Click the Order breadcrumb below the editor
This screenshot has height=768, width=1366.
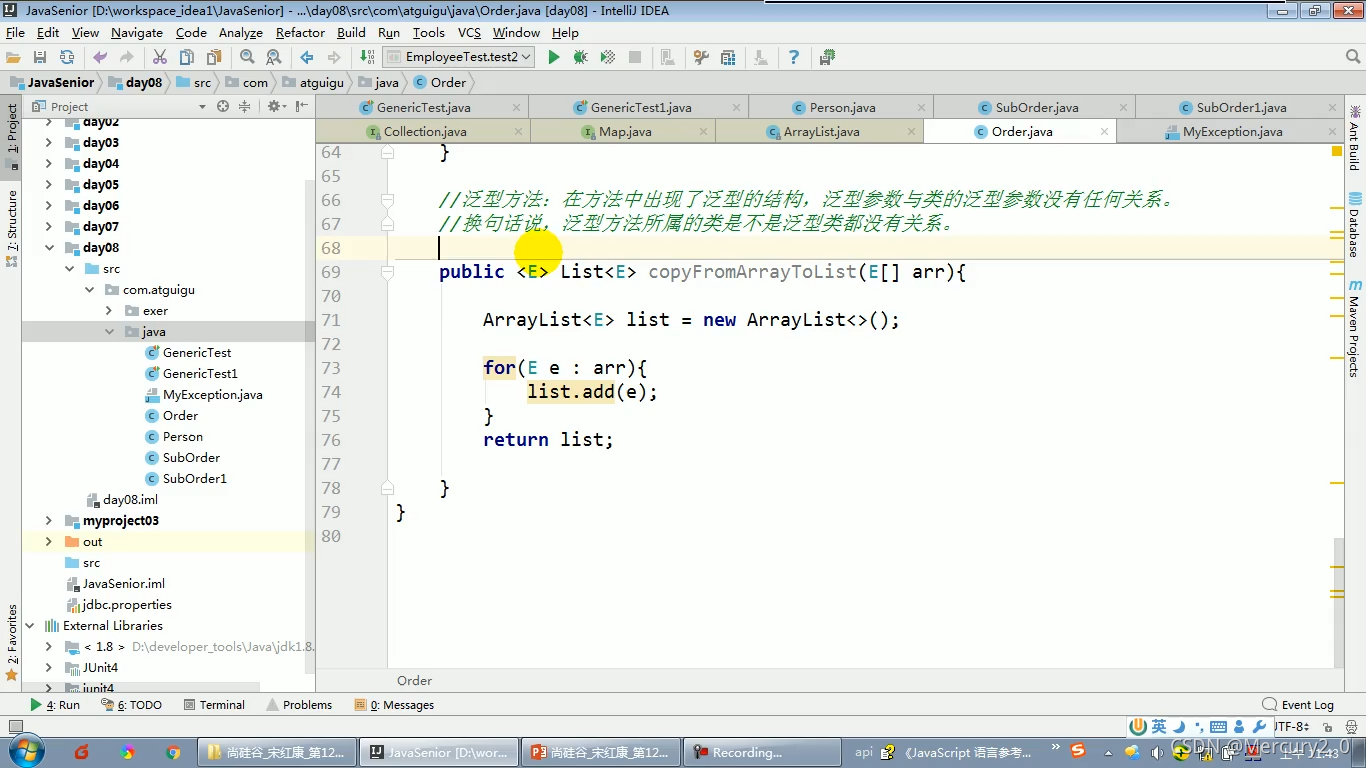(x=414, y=680)
